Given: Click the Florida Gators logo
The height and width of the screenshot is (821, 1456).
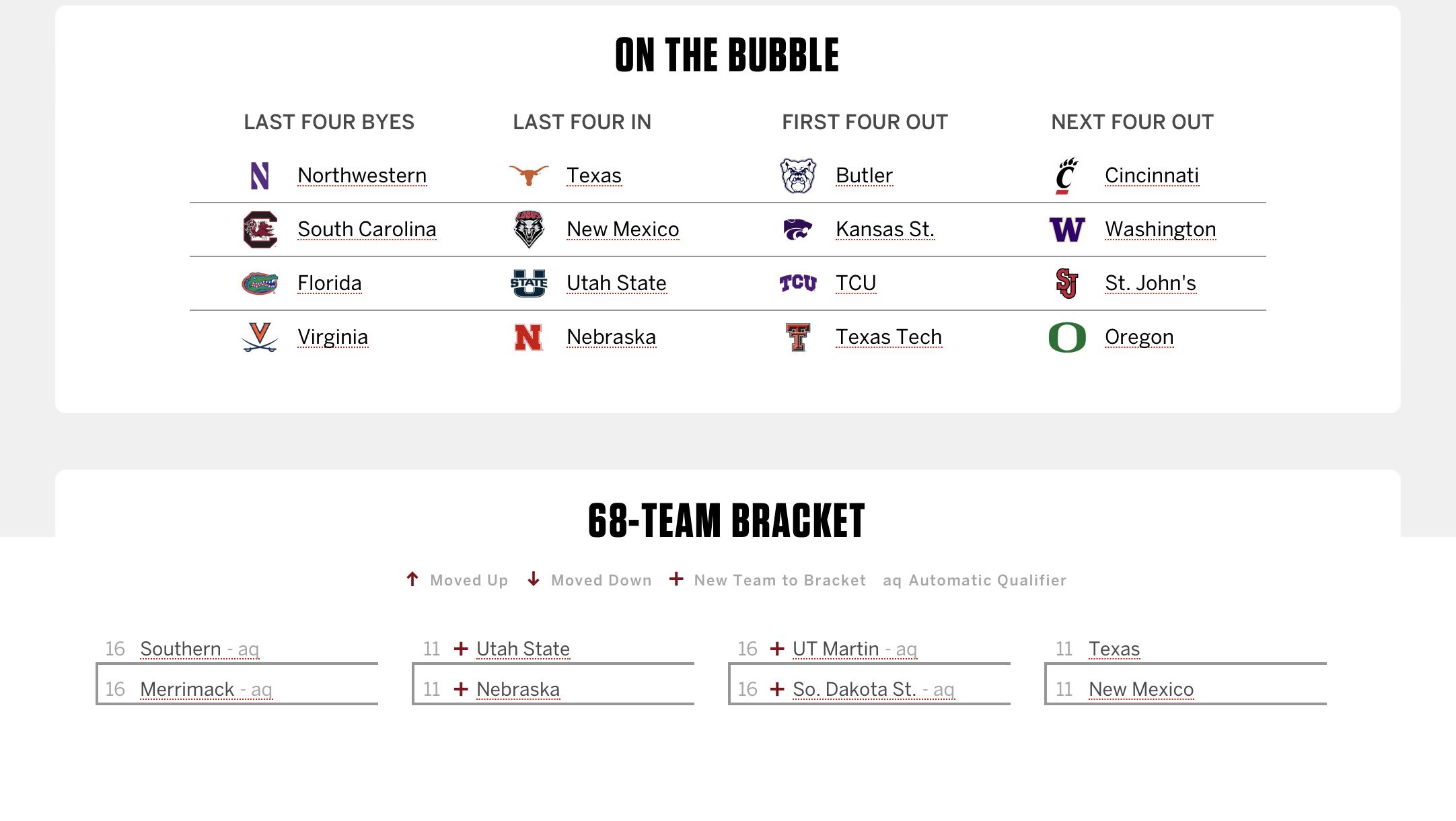Looking at the screenshot, I should point(260,283).
